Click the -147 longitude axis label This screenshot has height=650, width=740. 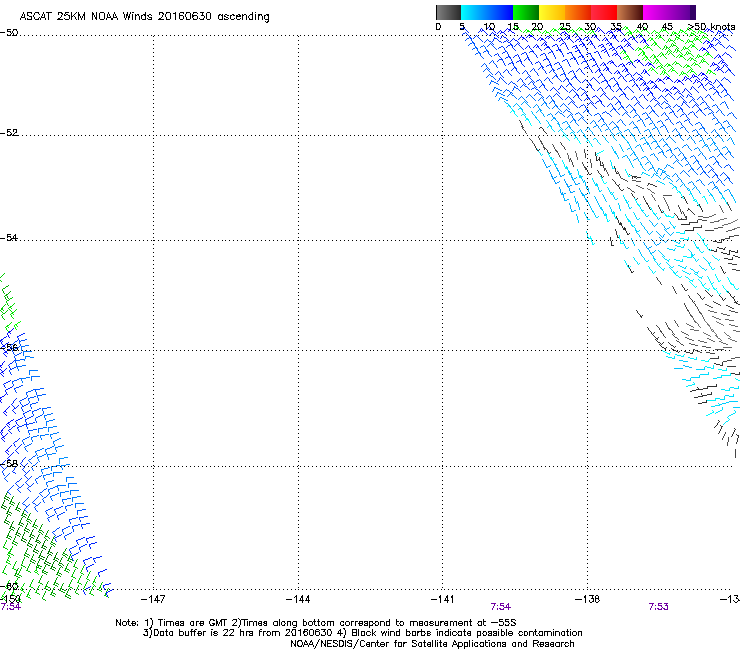coord(153,599)
